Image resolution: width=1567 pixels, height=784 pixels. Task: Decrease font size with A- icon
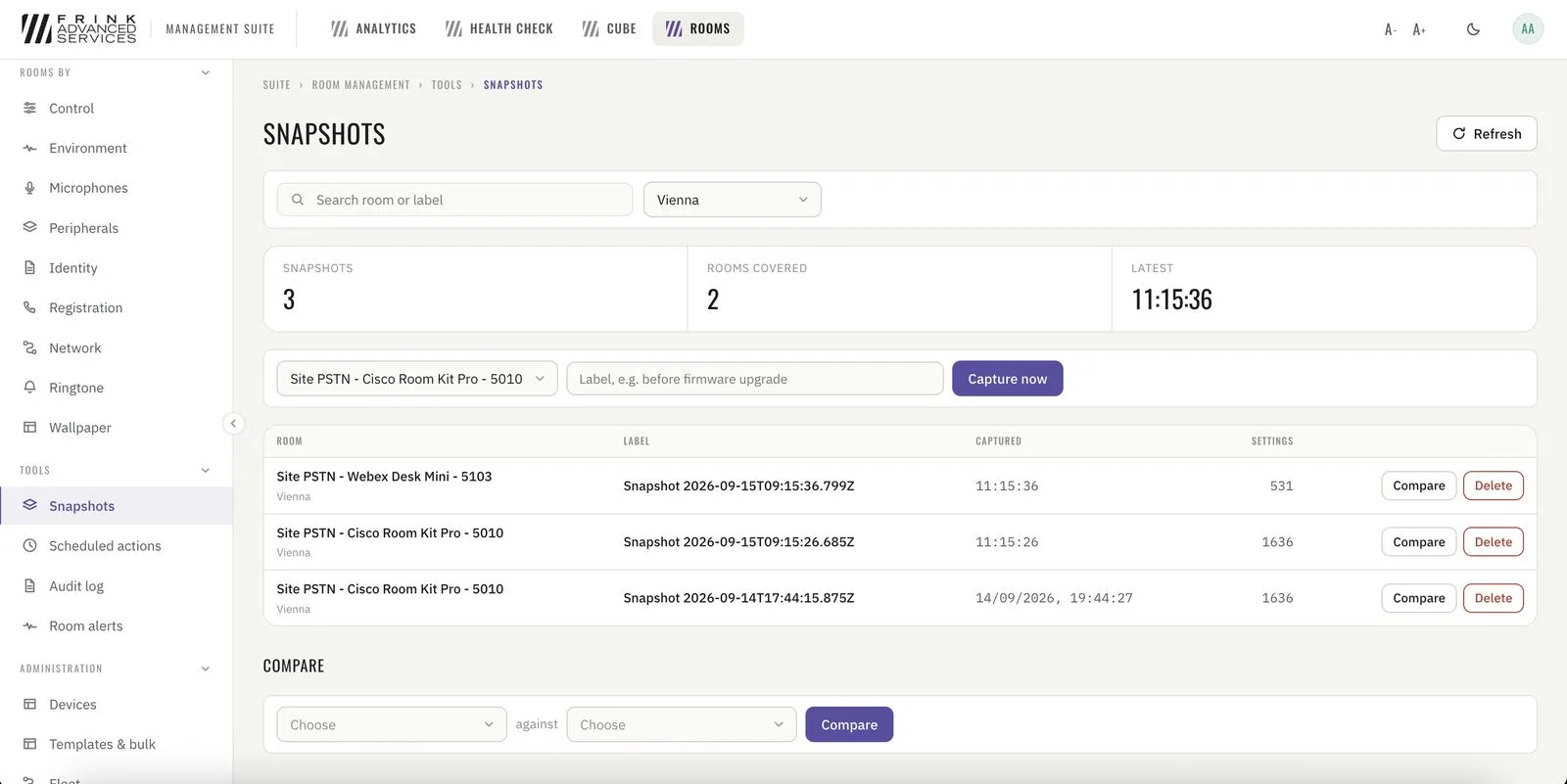[1390, 29]
